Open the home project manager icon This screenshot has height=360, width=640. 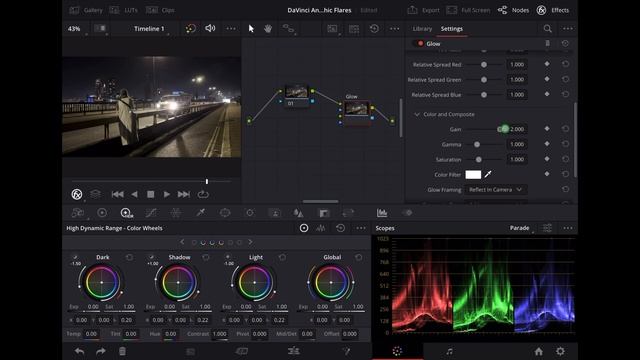coord(539,351)
